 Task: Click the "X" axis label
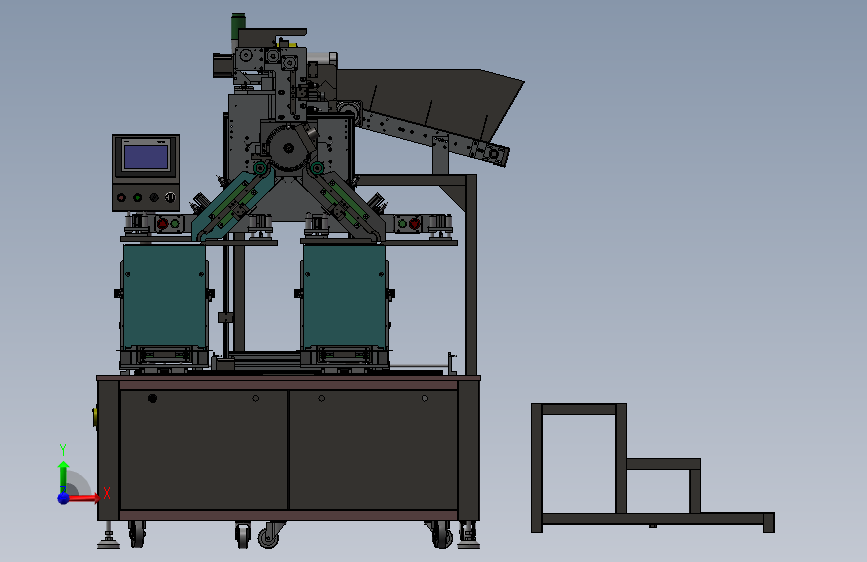[x=107, y=493]
